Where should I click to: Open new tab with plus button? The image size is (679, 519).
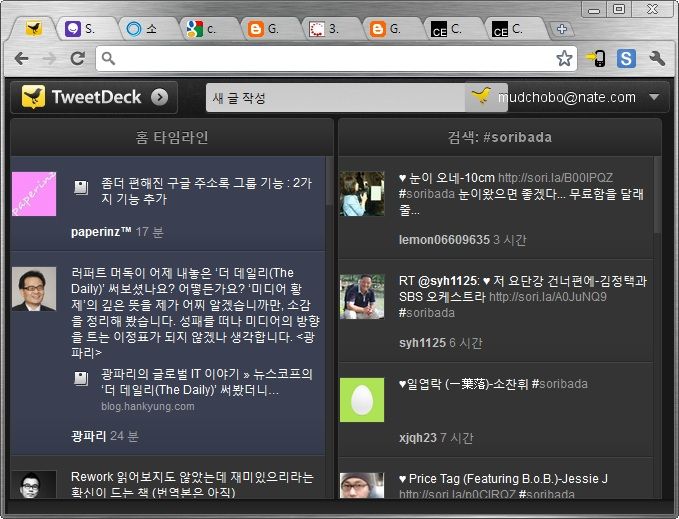pos(562,29)
